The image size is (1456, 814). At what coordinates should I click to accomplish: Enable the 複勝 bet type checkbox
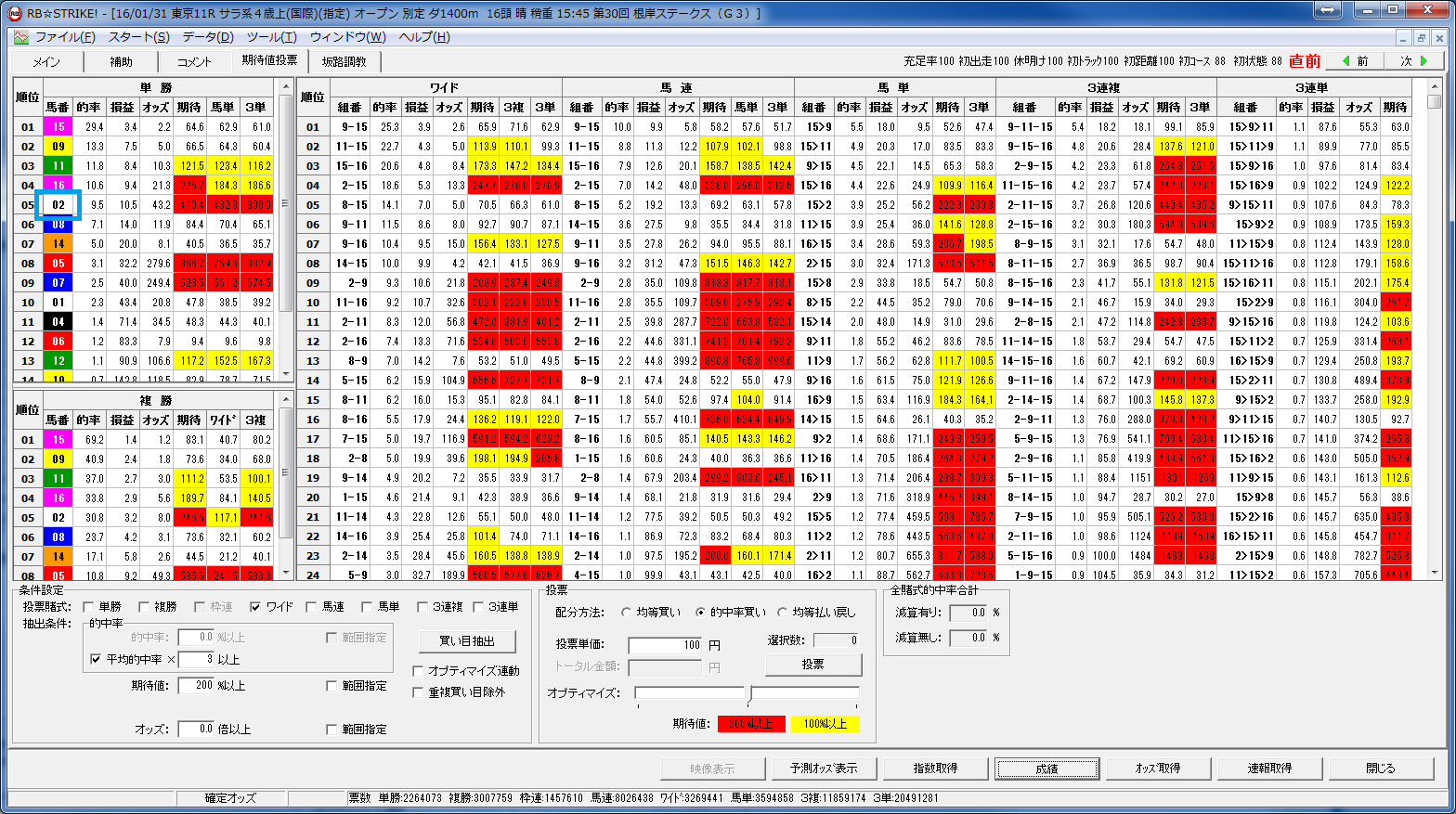[145, 607]
